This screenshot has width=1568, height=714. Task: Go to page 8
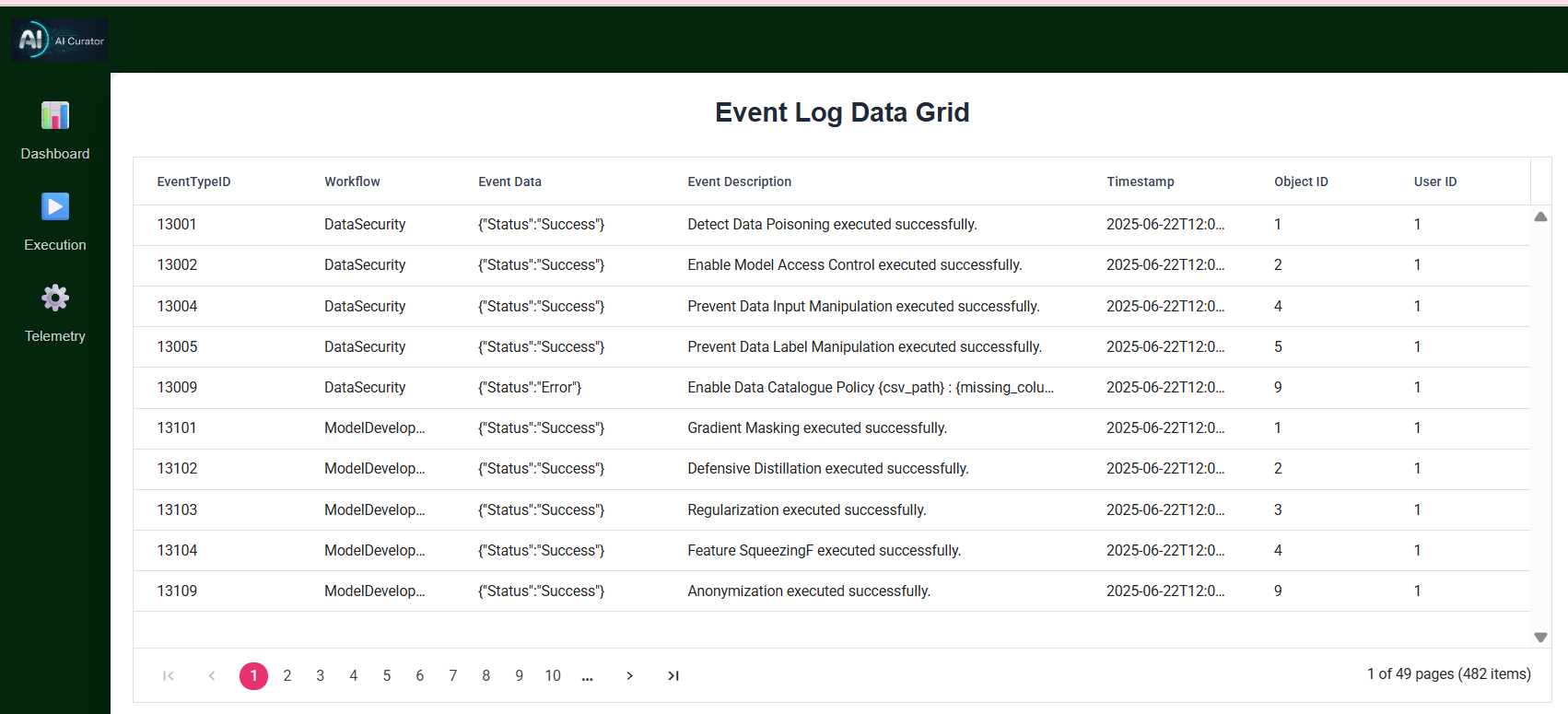pos(486,675)
